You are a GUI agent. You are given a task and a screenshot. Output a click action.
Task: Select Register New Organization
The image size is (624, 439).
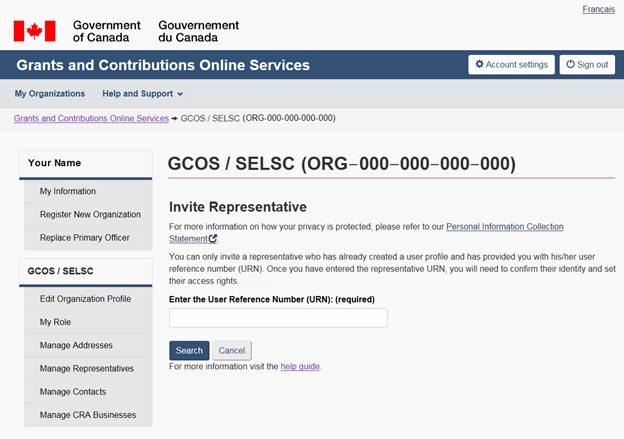coord(90,214)
